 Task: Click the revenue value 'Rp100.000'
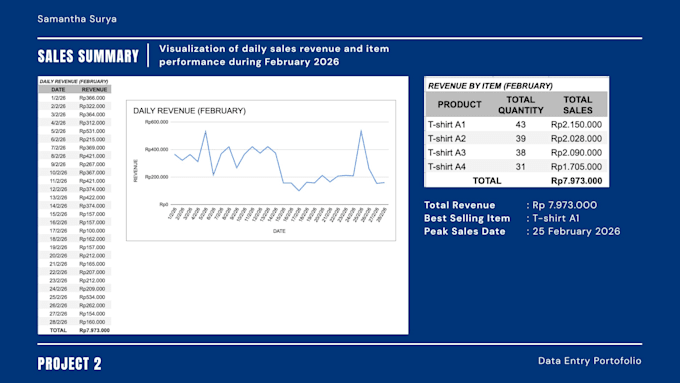(92, 231)
